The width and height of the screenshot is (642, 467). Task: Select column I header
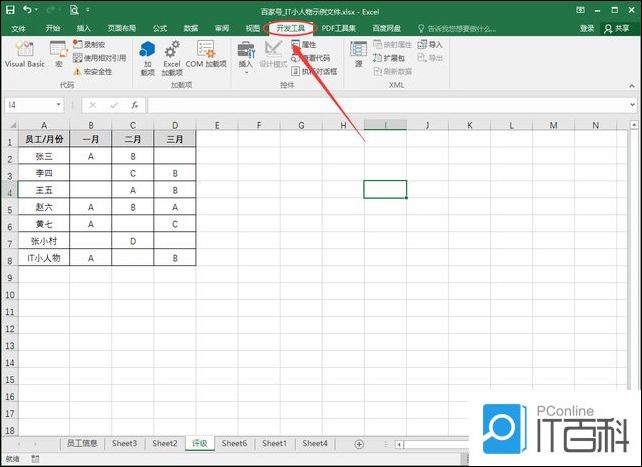pyautogui.click(x=385, y=125)
